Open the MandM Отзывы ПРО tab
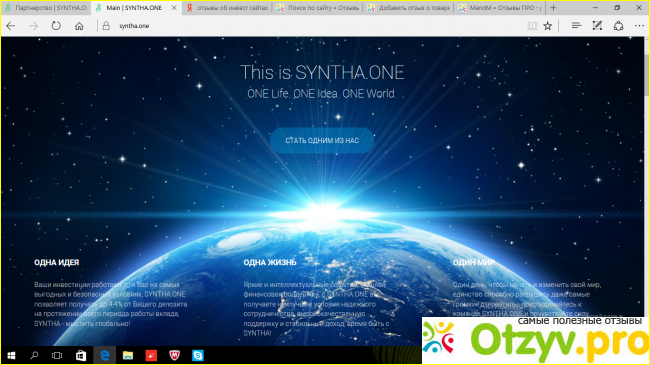This screenshot has width=650, height=365. click(x=500, y=8)
